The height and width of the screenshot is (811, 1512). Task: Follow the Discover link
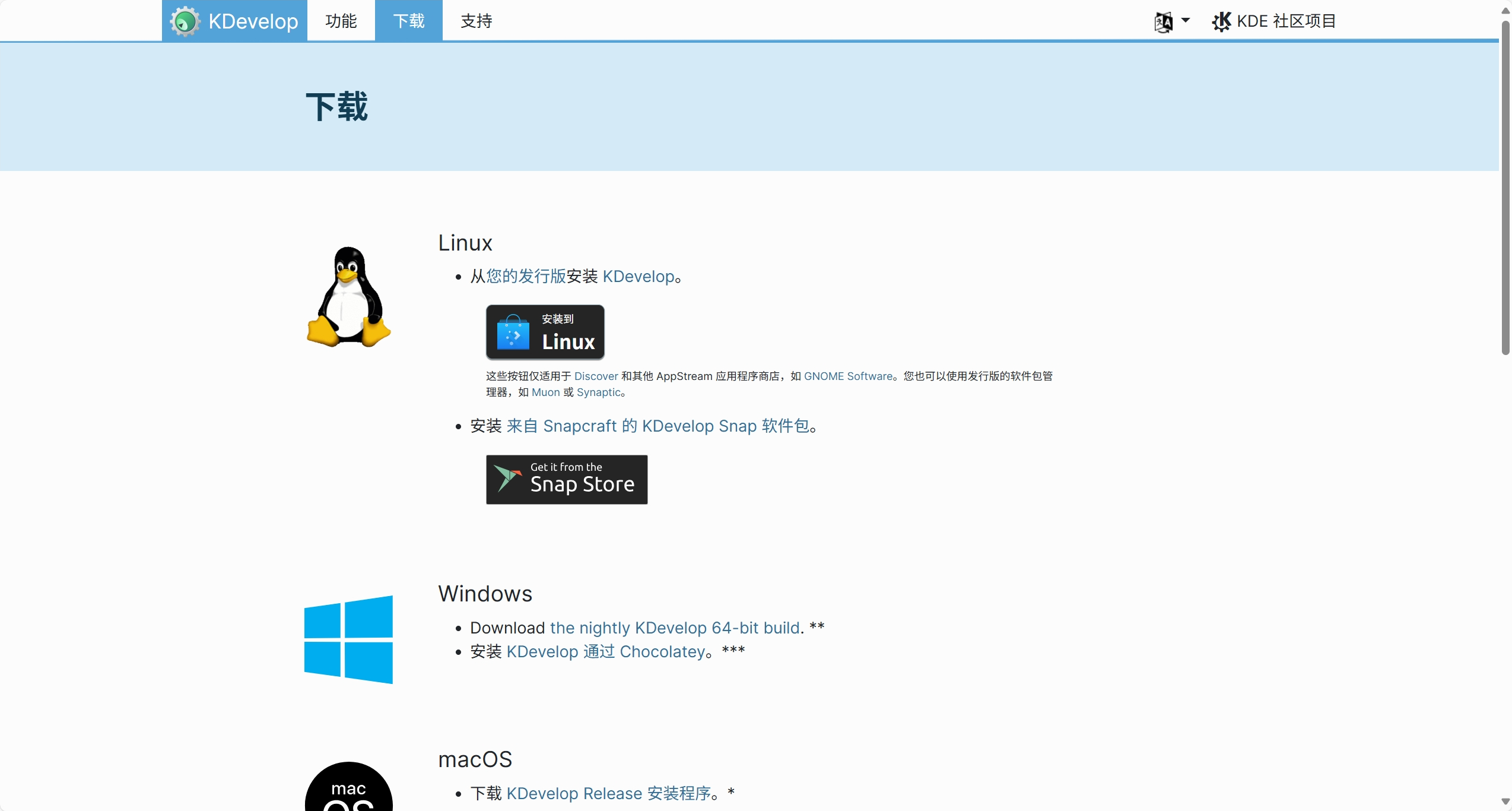pyautogui.click(x=596, y=376)
